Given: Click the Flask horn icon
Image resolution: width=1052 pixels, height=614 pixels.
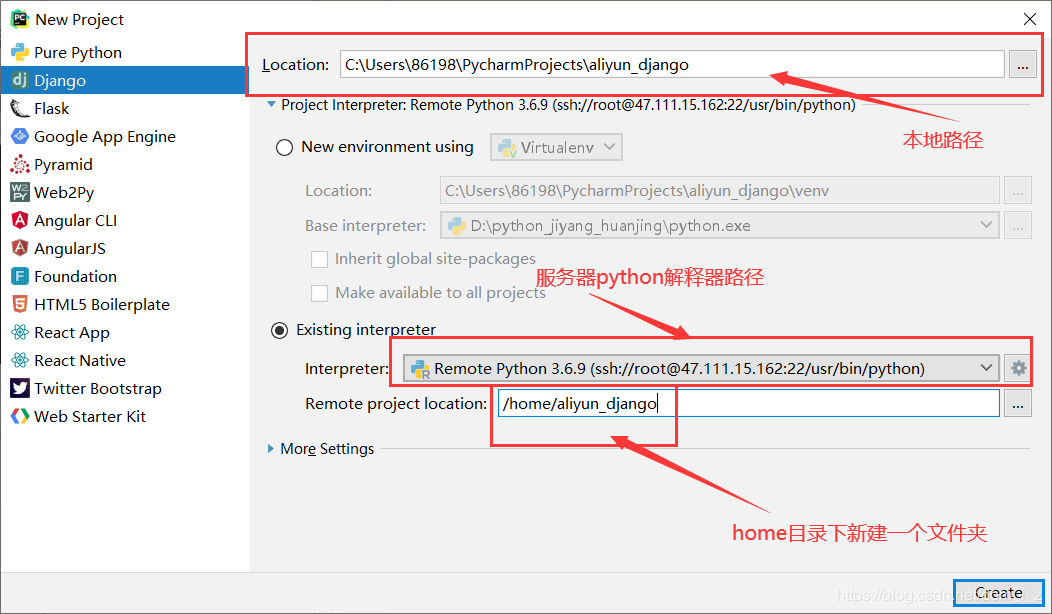Looking at the screenshot, I should (x=19, y=109).
